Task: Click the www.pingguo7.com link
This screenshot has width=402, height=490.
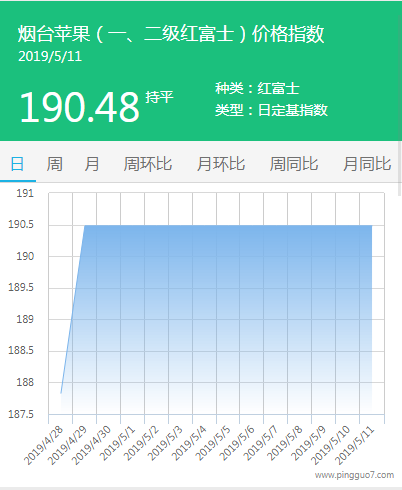Action: click(354, 475)
